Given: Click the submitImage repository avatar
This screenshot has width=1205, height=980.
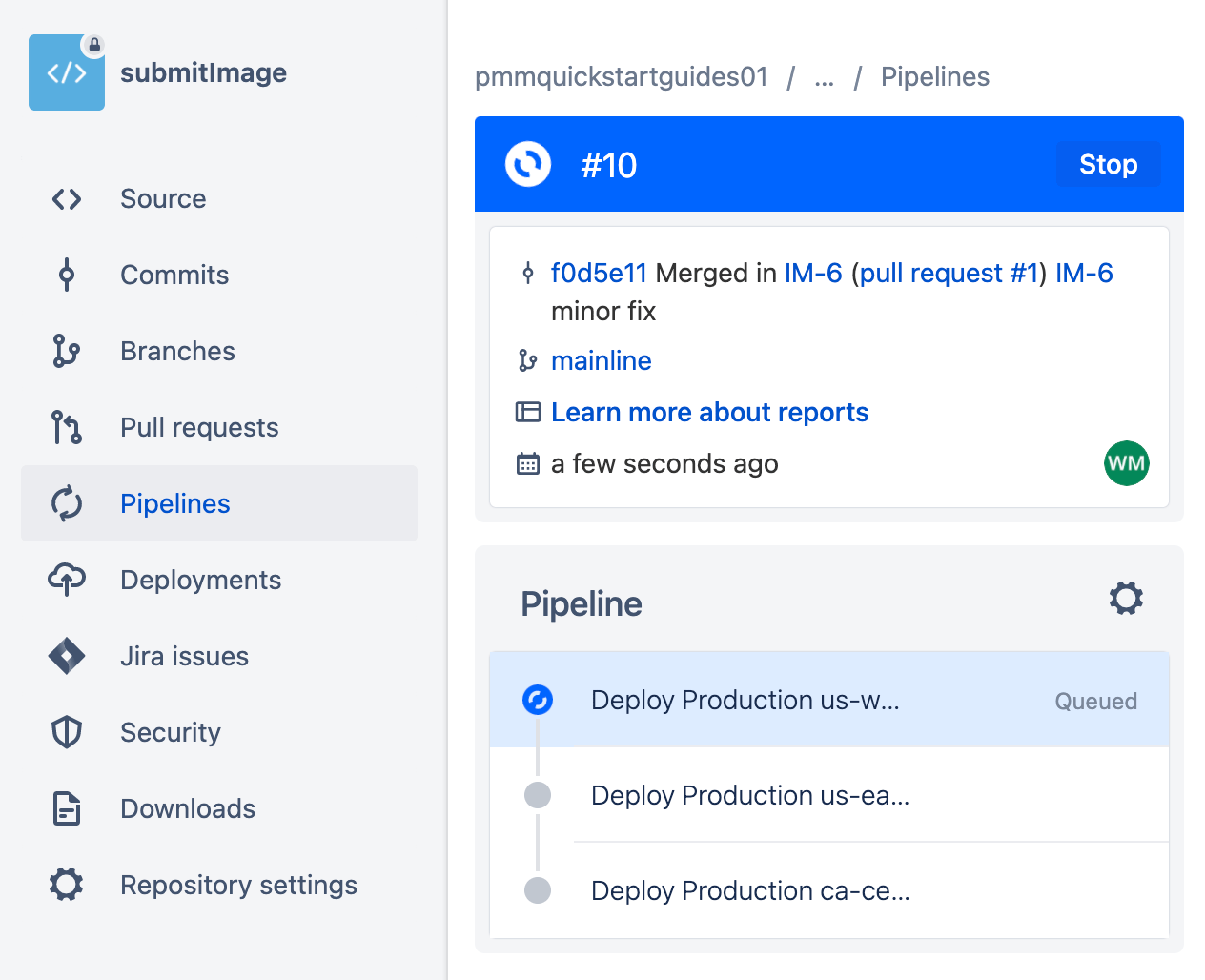Looking at the screenshot, I should point(67,72).
